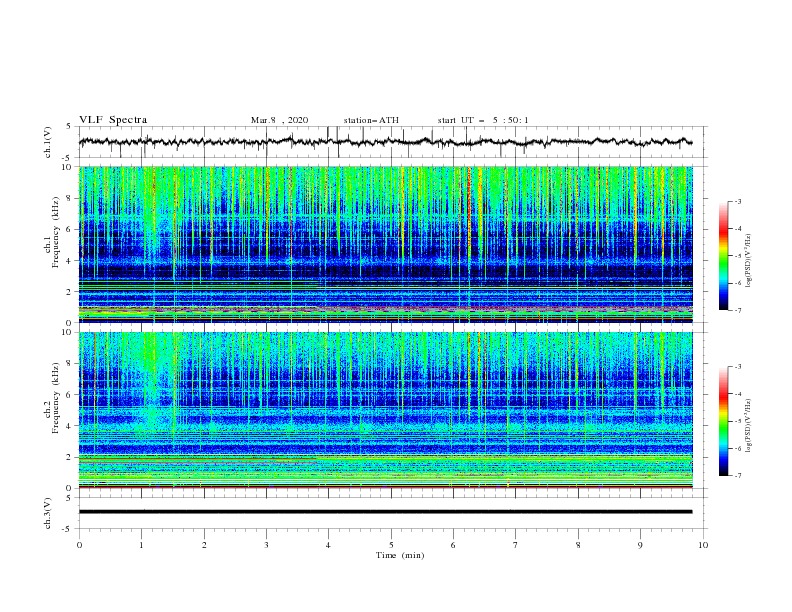Click the time axis tick label "8"
792x612 pixels.
pyautogui.click(x=578, y=545)
